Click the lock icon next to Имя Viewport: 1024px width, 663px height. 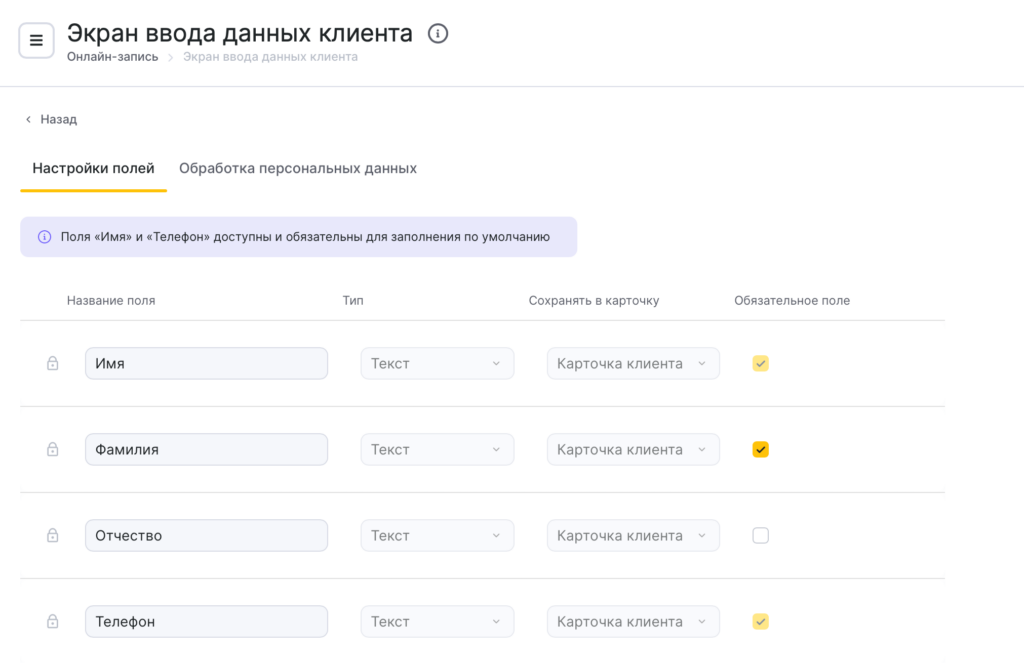click(x=53, y=364)
